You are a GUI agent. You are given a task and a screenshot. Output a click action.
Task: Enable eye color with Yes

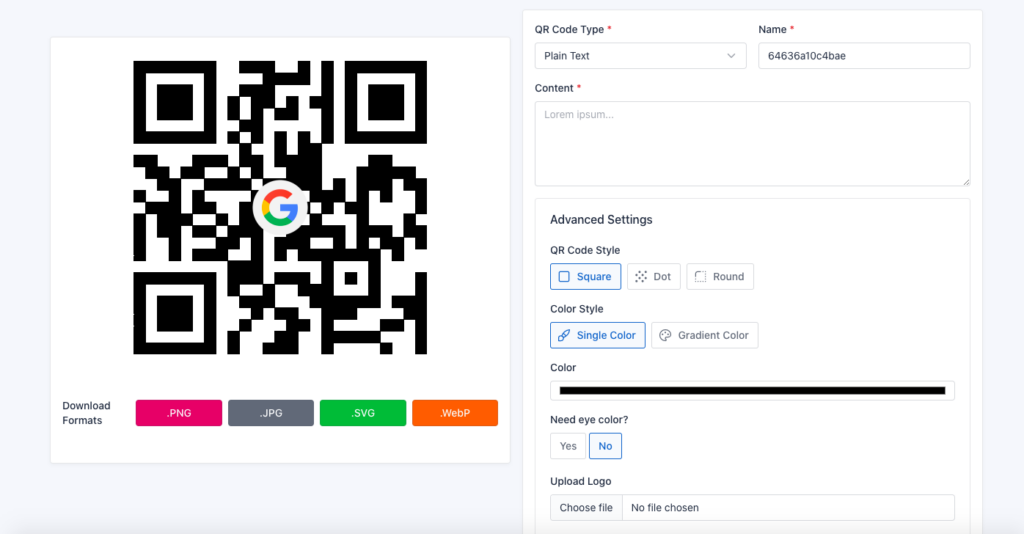568,446
